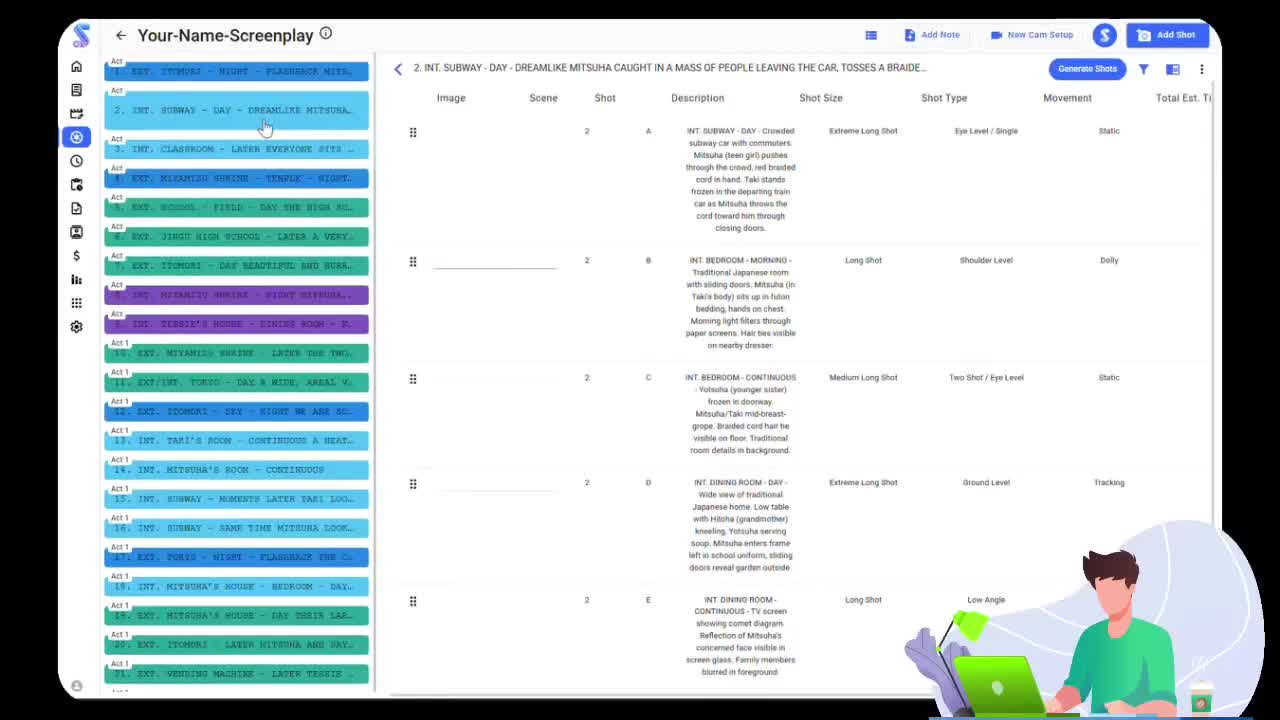
Task: Click the info icon beside Your-Name-Screenplay
Action: tap(325, 33)
